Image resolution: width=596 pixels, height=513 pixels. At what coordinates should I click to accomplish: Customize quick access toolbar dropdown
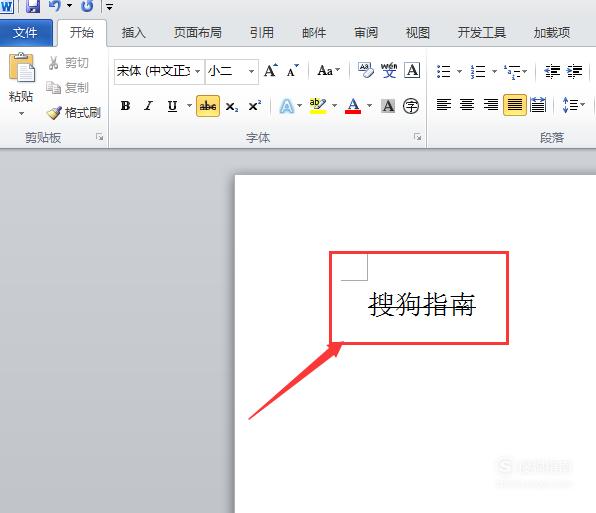pyautogui.click(x=109, y=6)
